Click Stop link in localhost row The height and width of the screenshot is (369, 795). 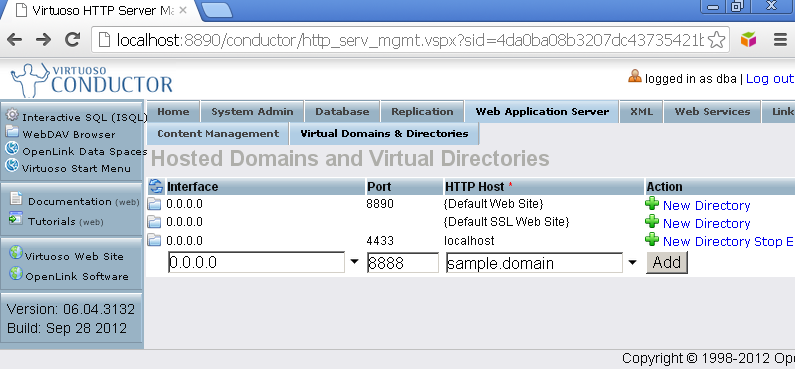tap(768, 241)
